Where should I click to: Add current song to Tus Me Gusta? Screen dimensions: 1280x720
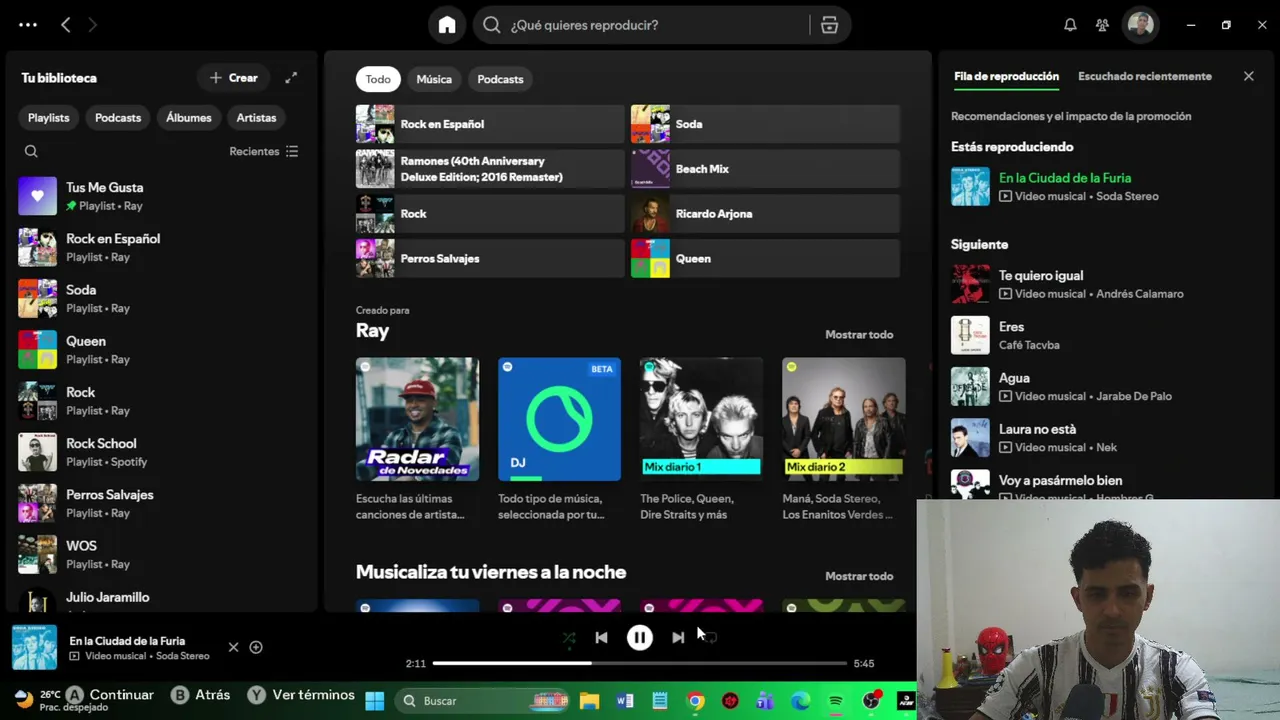point(256,647)
